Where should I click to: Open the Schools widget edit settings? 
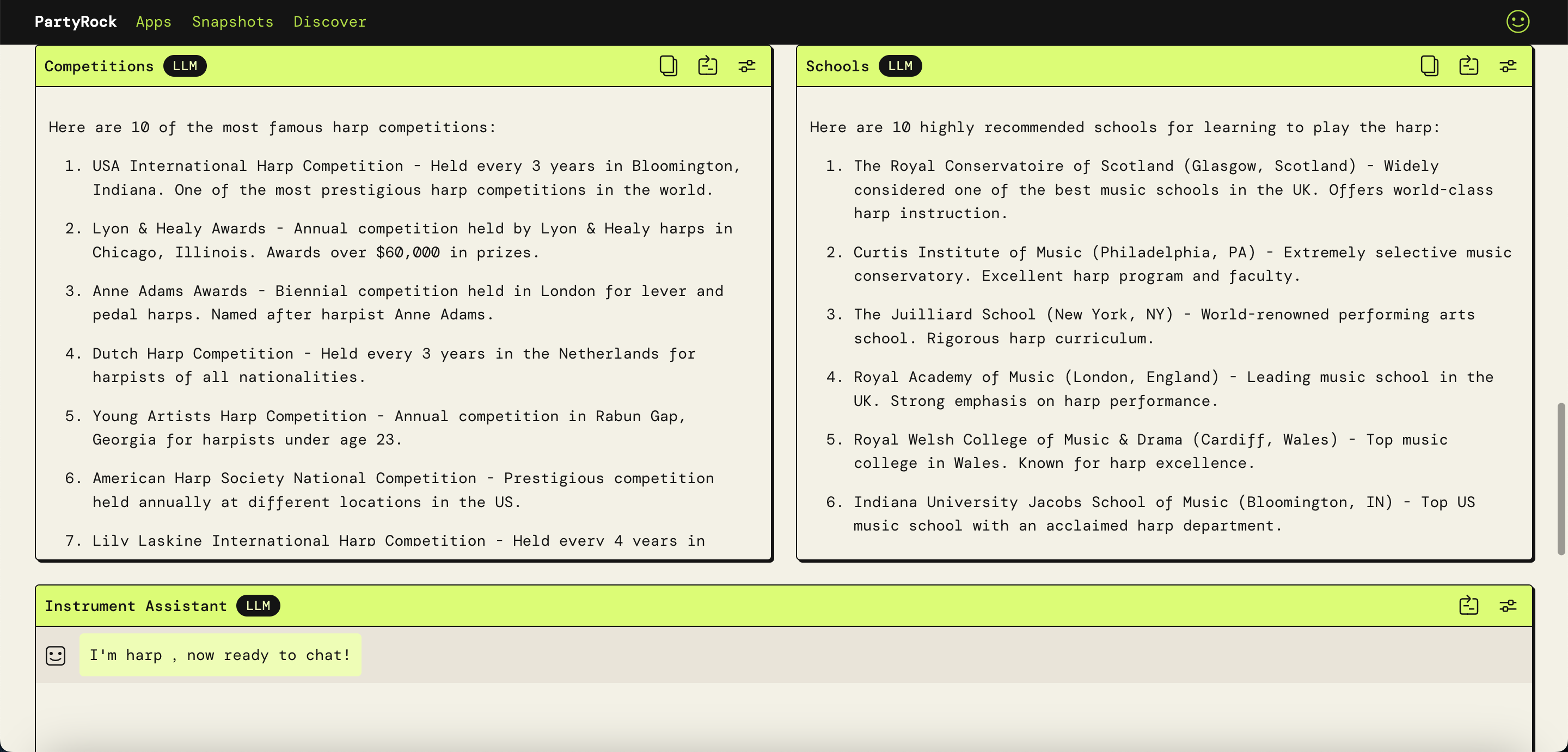pos(1508,66)
